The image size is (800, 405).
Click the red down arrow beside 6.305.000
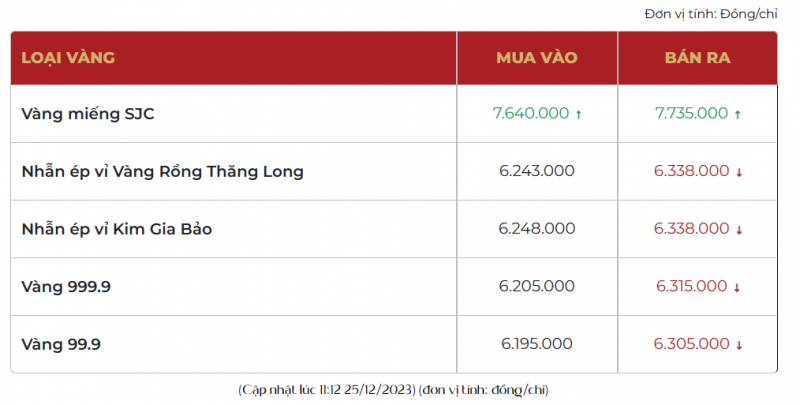(x=739, y=345)
